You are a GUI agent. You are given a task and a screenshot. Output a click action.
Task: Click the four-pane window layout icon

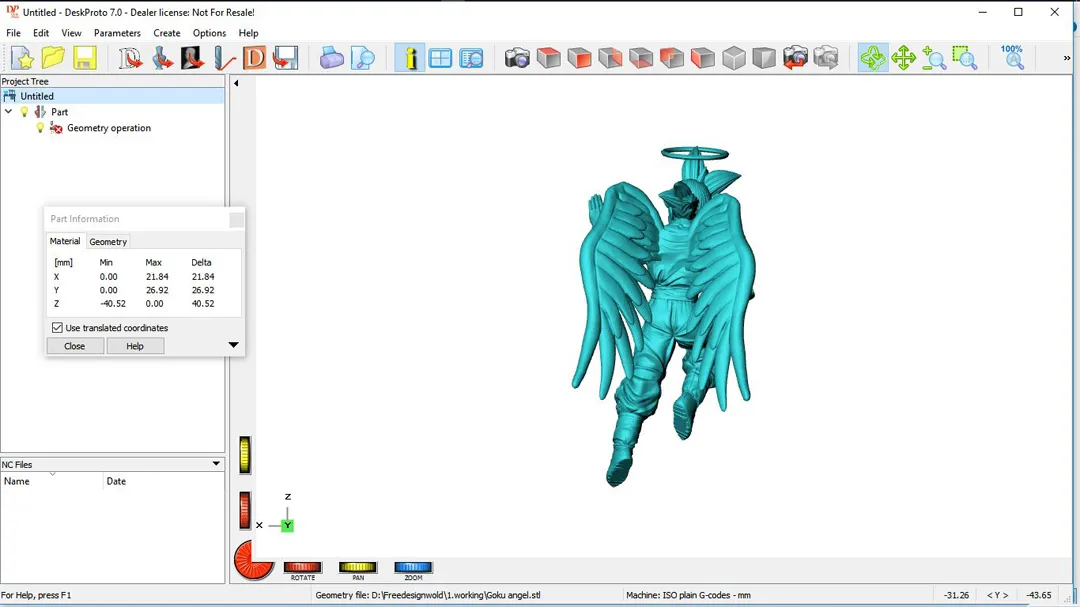point(440,59)
